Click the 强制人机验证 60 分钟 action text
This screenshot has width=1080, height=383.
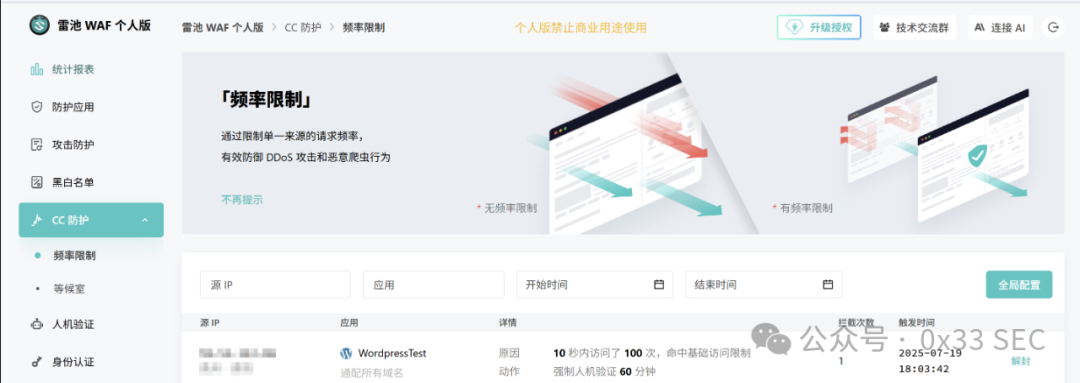point(604,372)
